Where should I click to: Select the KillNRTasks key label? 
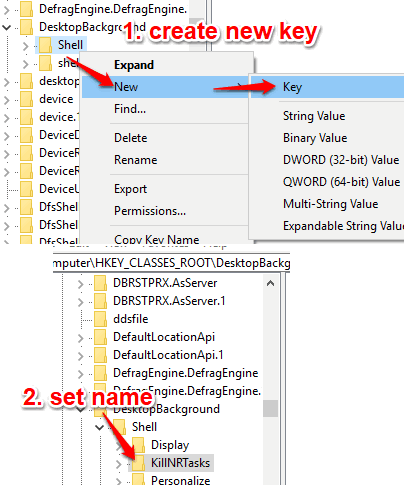(180, 463)
